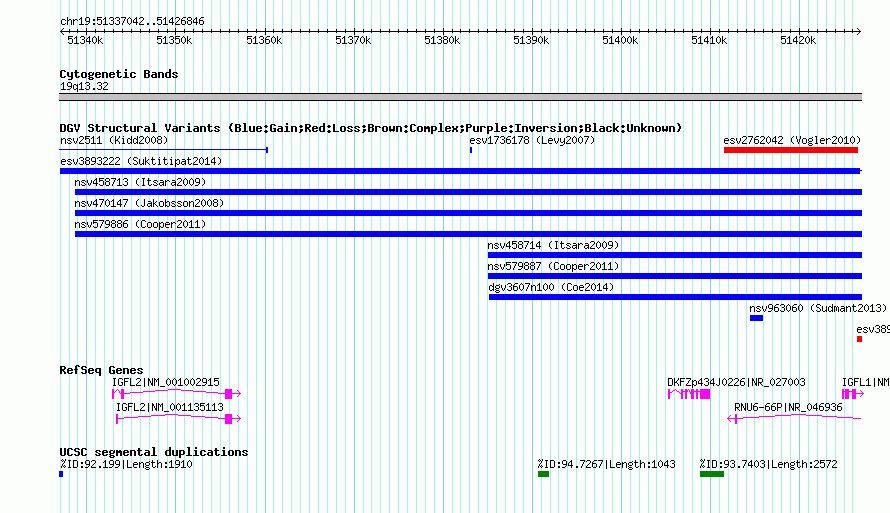Click the IGFL2|NM_001002915 gene label

[166, 382]
